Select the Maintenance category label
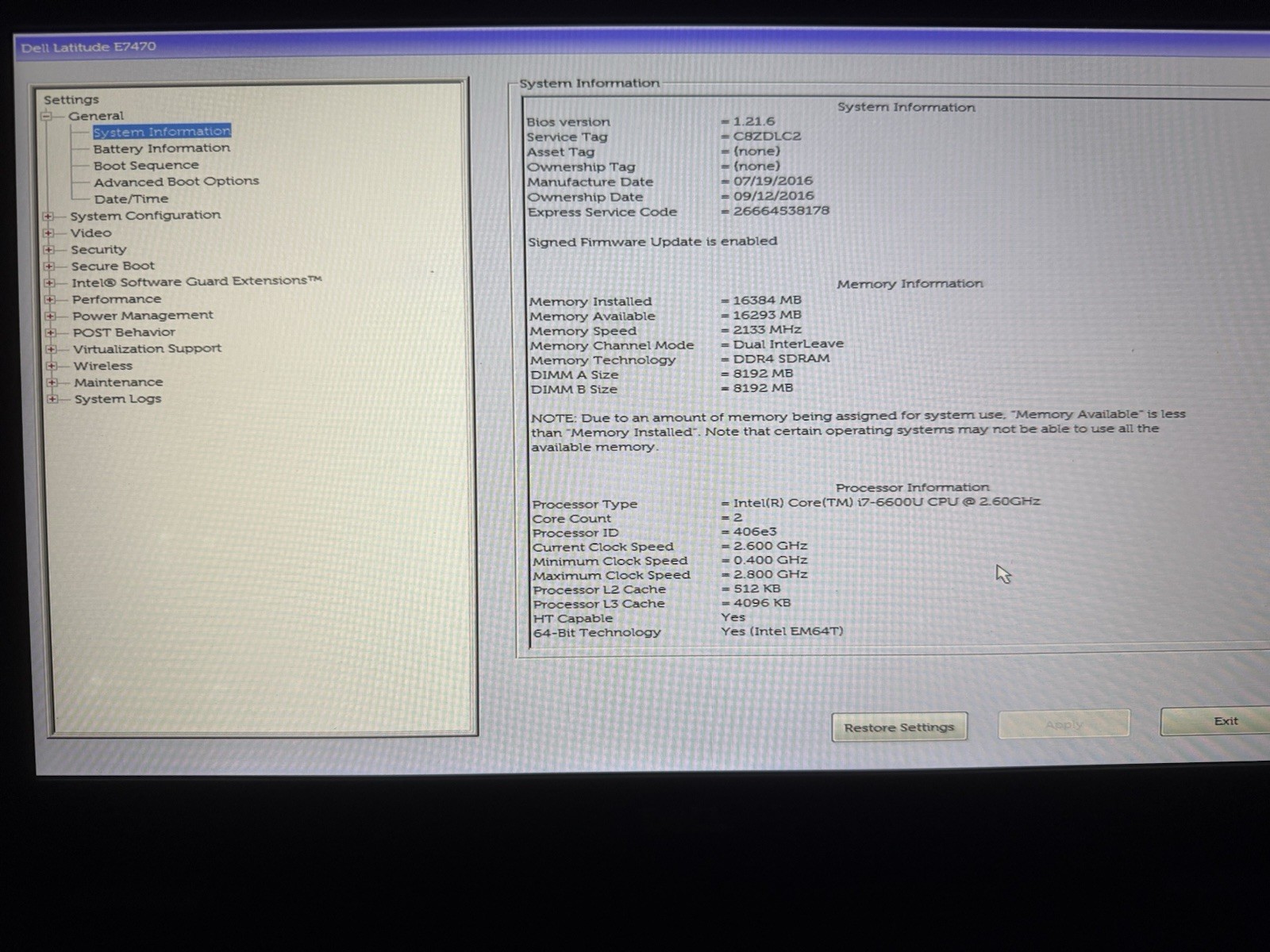Image resolution: width=1270 pixels, height=952 pixels. [x=118, y=382]
